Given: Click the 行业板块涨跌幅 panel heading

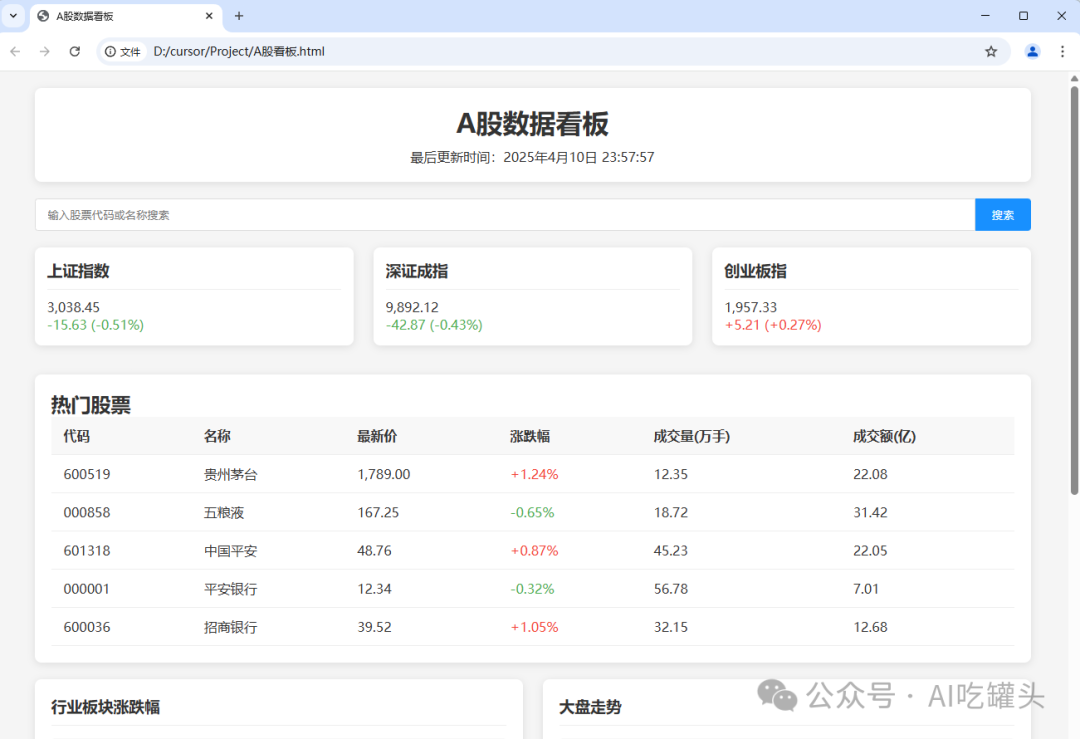Looking at the screenshot, I should pyautogui.click(x=105, y=707).
